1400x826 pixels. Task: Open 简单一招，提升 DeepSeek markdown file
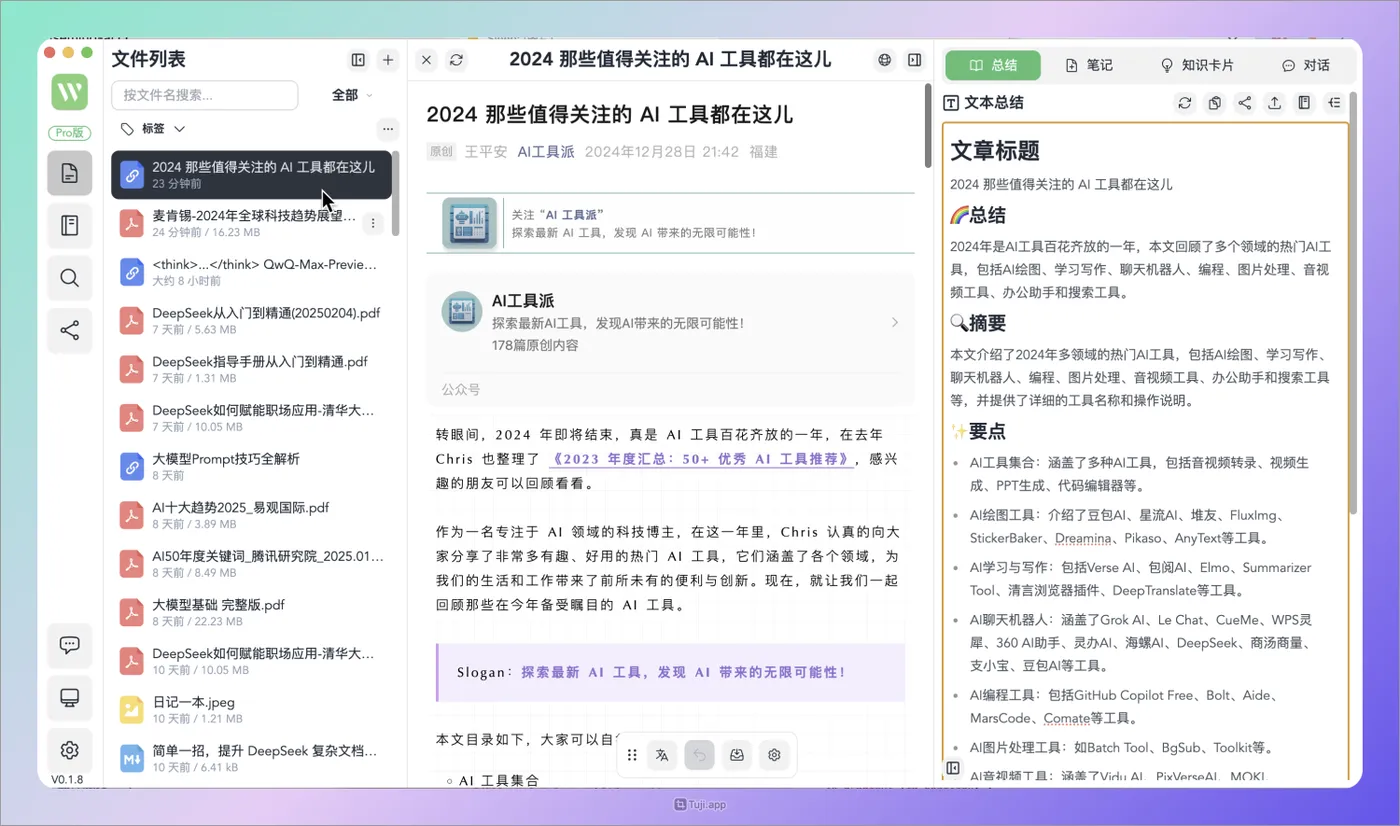(x=251, y=758)
